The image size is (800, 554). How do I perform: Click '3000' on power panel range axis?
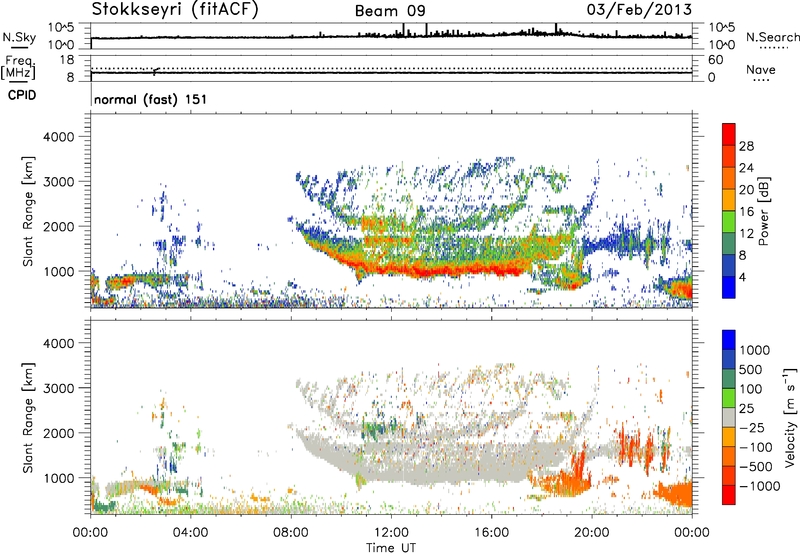[59, 182]
